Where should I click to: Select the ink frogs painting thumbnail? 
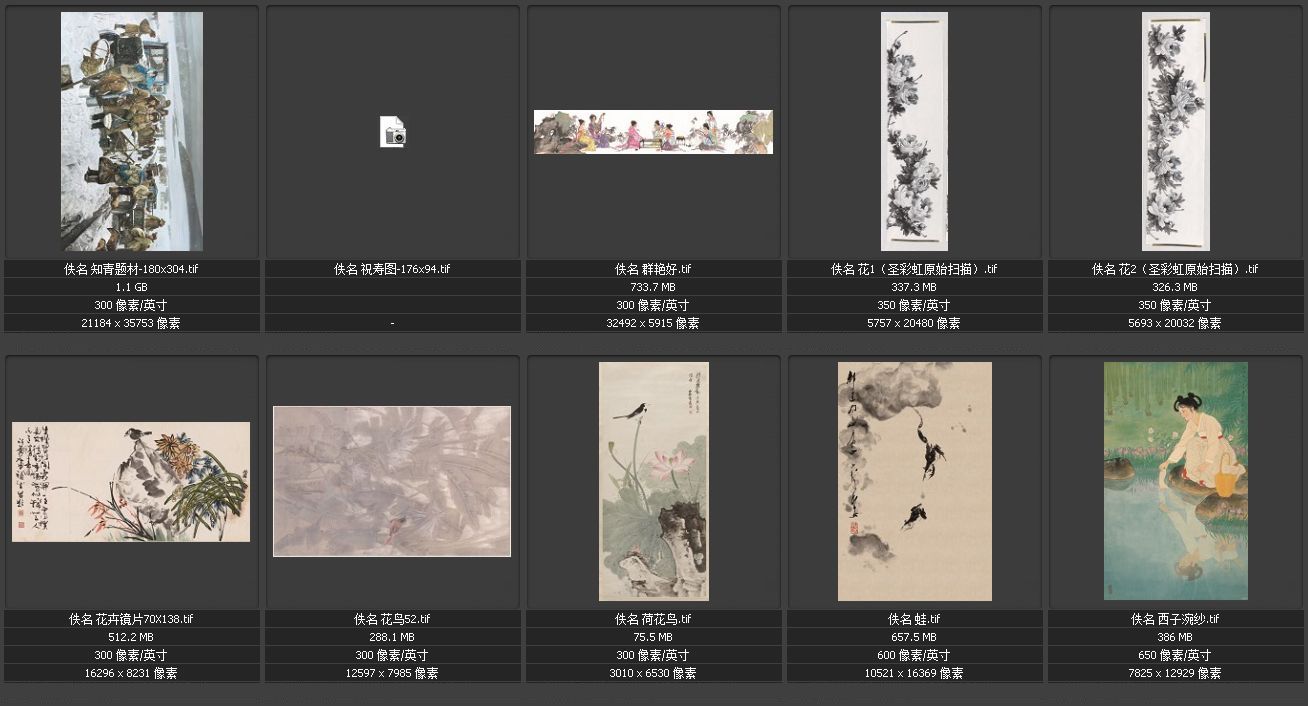coord(914,481)
